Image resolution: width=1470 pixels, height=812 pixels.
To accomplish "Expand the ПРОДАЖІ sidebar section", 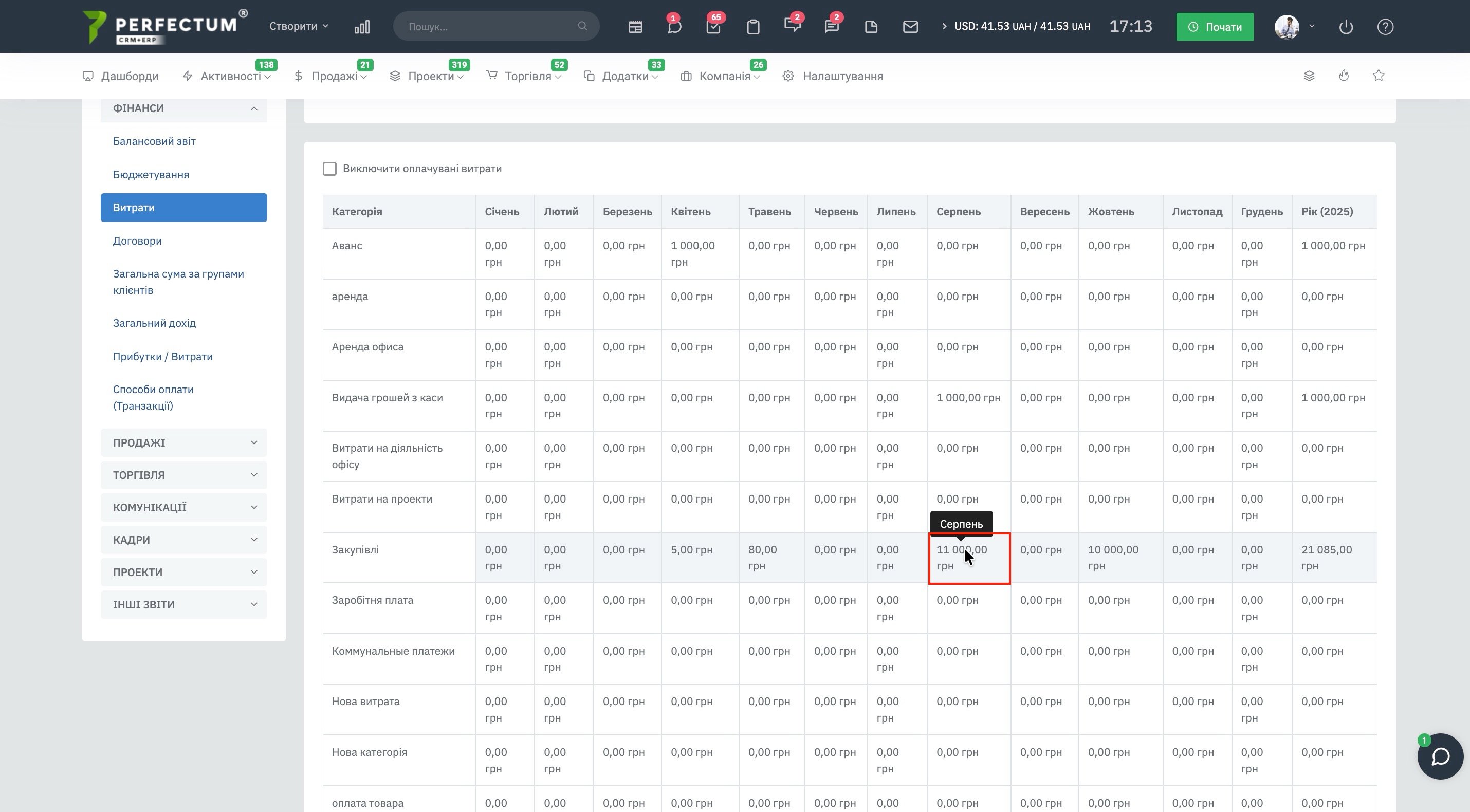I will tap(184, 443).
